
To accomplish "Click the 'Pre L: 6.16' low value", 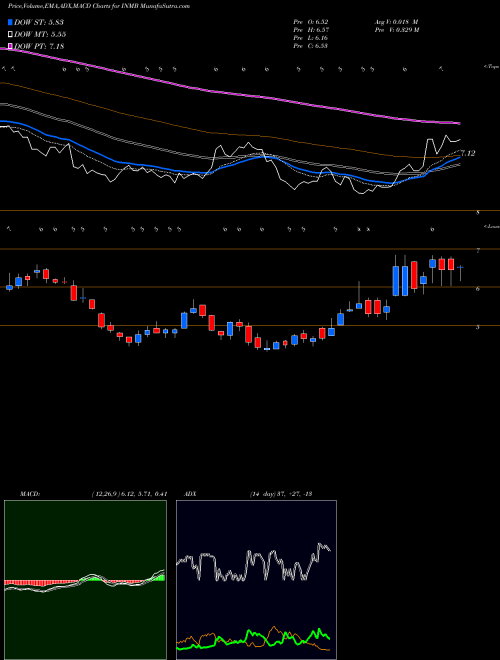I will 311,38.
